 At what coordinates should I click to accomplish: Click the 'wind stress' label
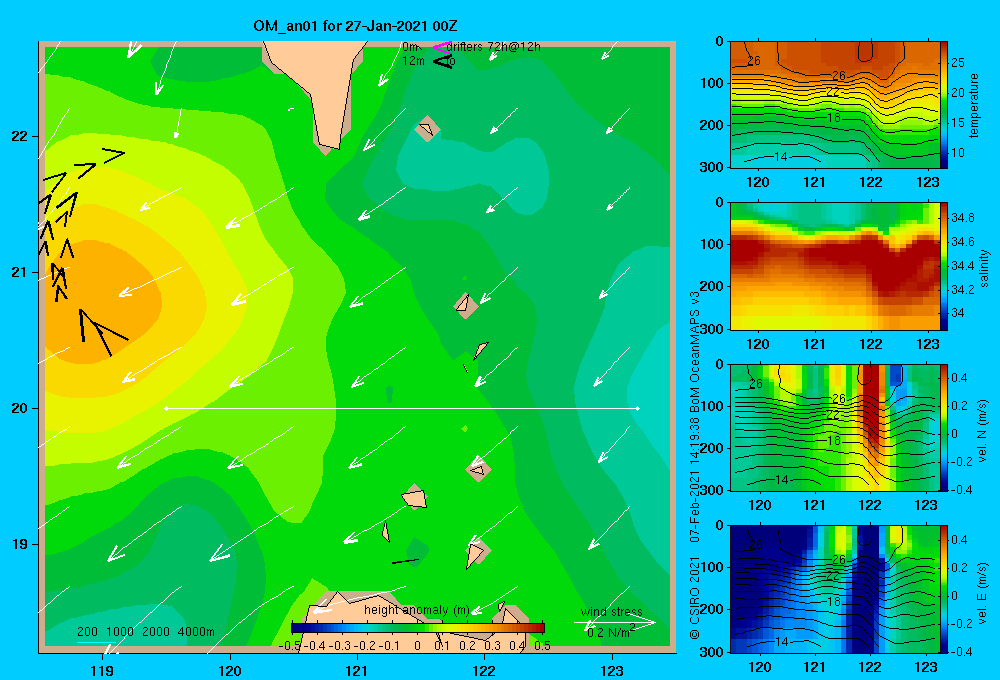tap(611, 612)
